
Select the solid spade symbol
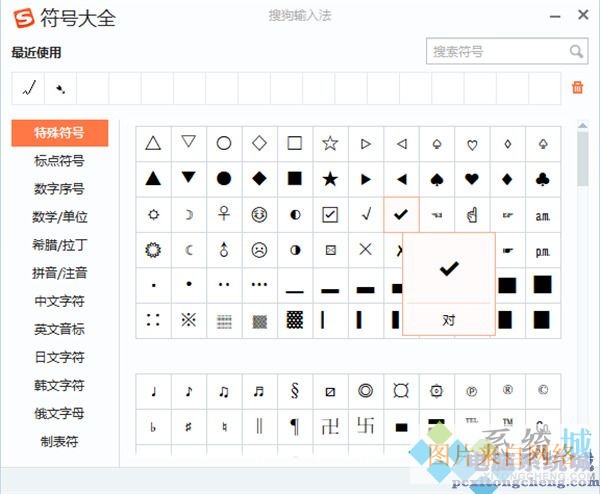point(437,179)
